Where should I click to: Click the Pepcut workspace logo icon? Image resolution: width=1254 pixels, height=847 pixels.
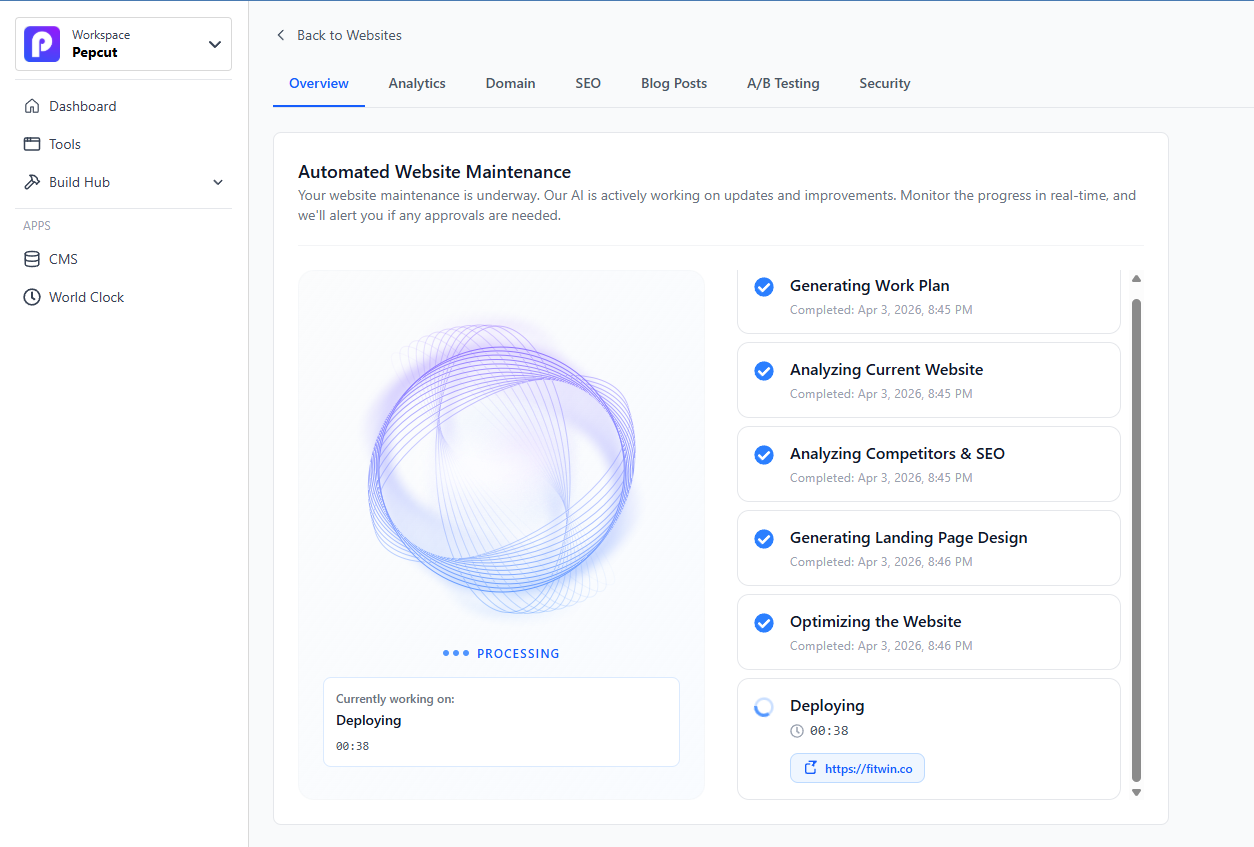coord(42,44)
